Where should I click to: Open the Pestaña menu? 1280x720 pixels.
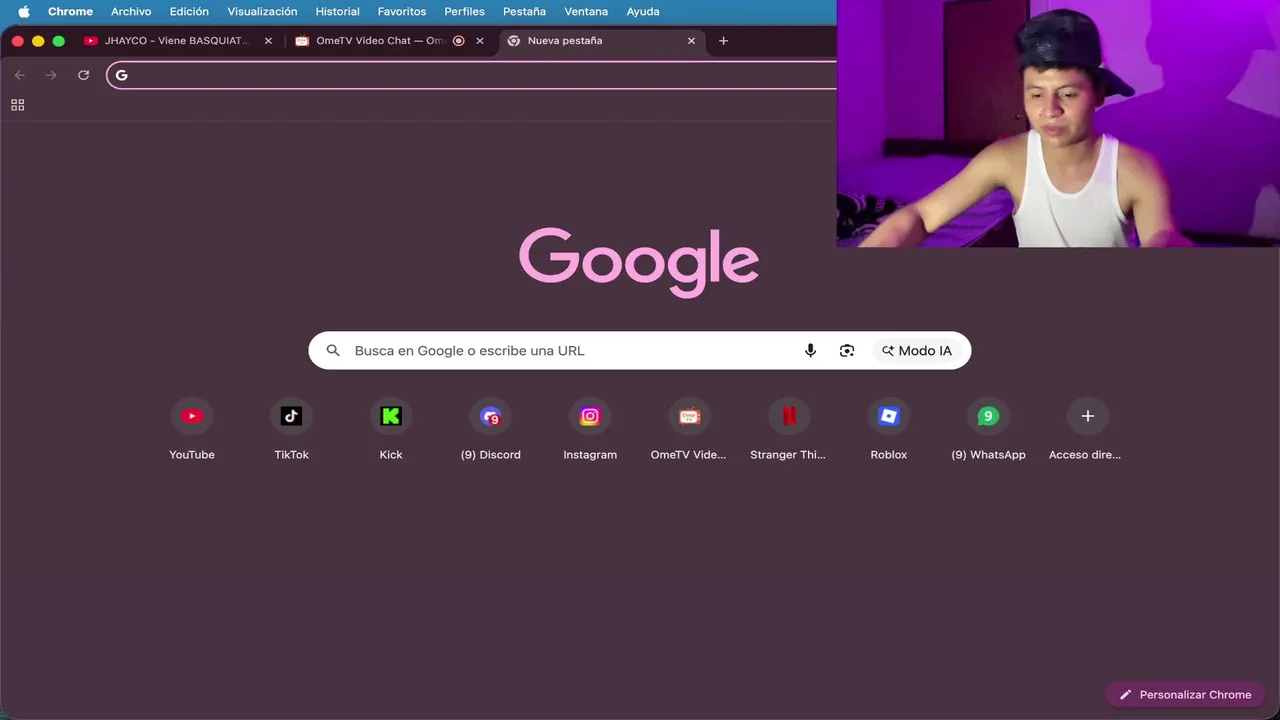click(524, 12)
